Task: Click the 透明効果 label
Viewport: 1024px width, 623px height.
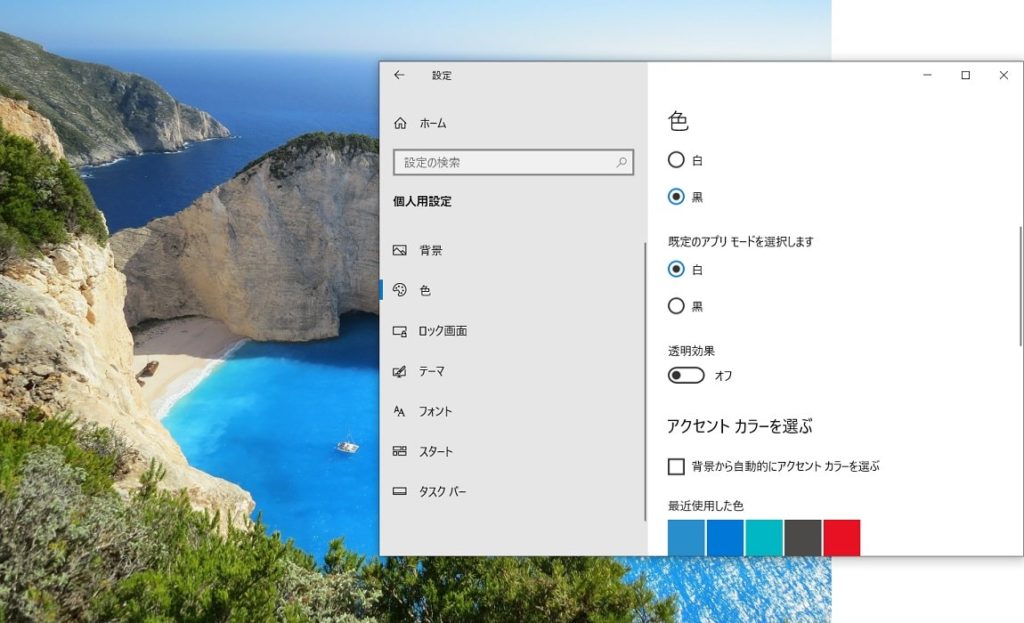Action: click(x=691, y=351)
